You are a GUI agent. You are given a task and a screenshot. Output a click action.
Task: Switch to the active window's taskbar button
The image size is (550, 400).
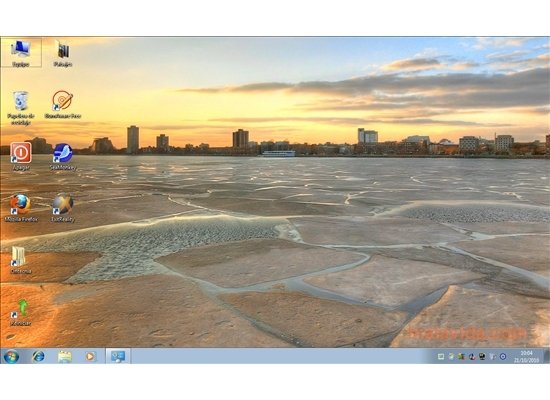118,356
